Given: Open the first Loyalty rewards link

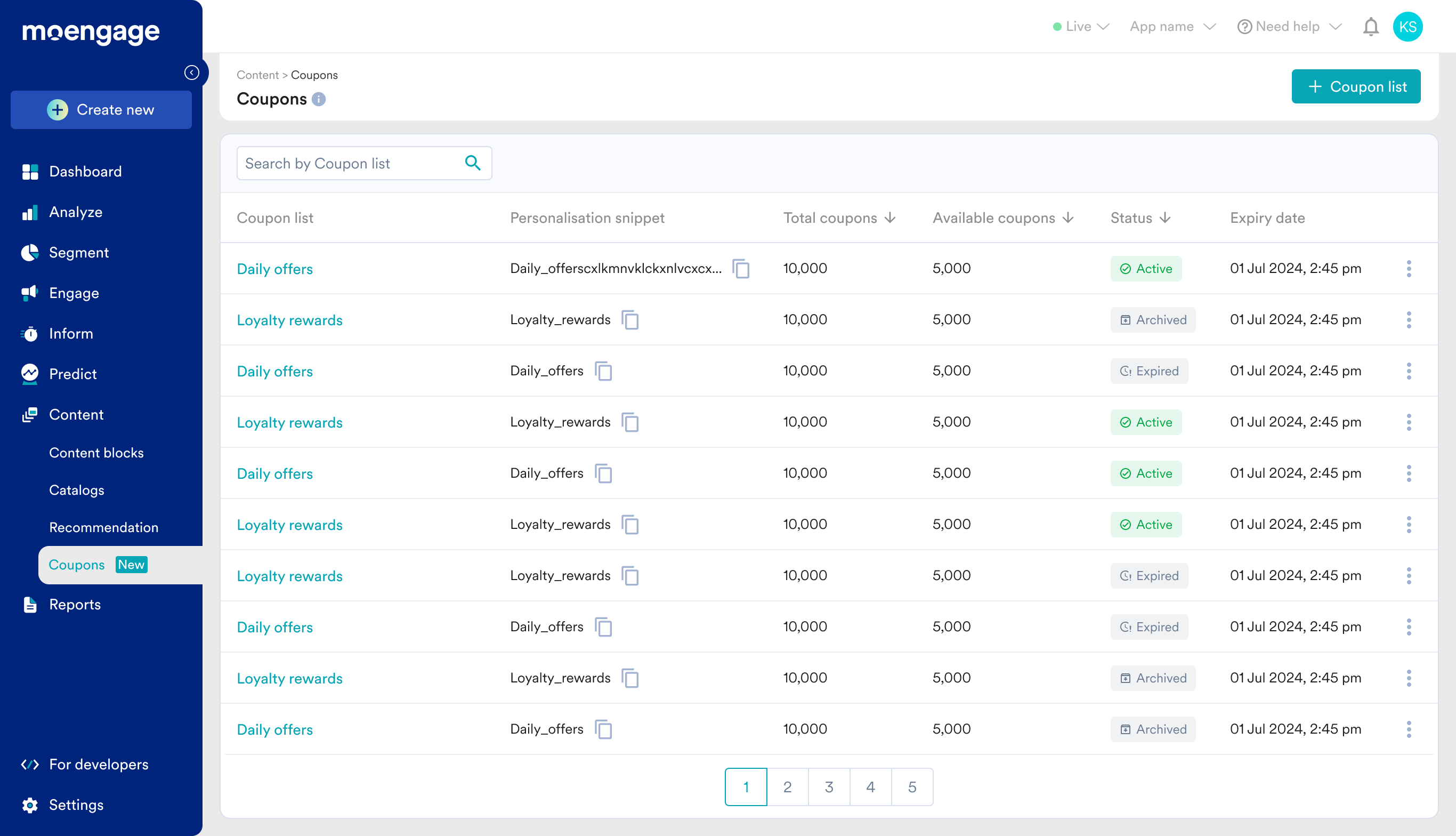Looking at the screenshot, I should click(289, 320).
